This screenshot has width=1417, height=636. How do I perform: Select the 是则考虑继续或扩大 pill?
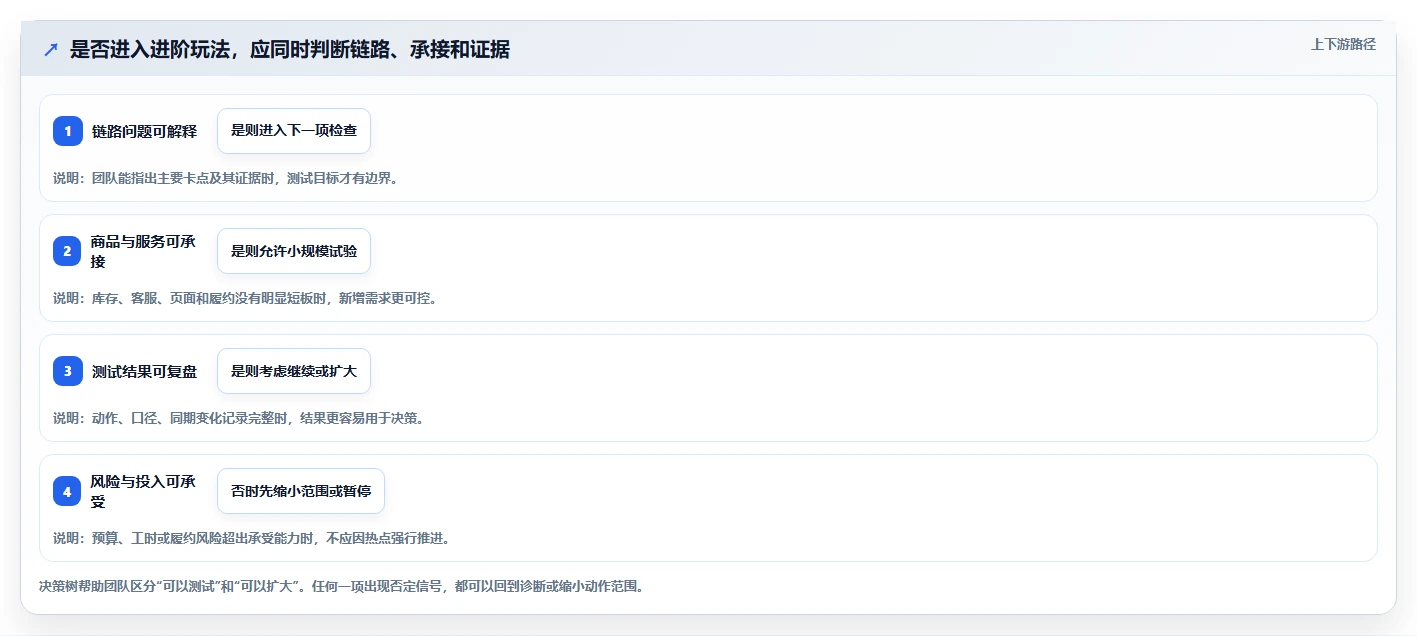[x=294, y=371]
